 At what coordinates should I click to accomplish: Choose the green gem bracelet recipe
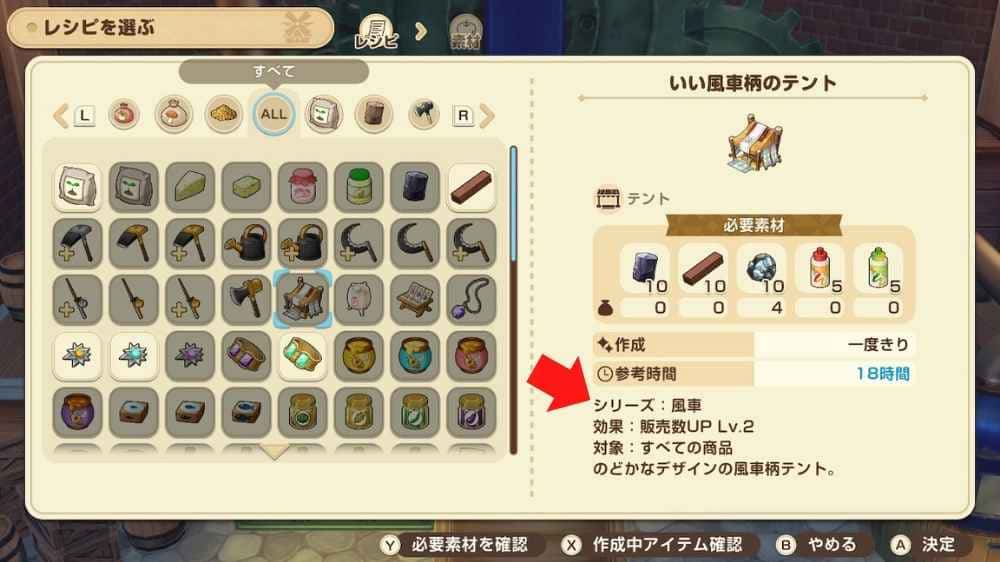tap(302, 355)
